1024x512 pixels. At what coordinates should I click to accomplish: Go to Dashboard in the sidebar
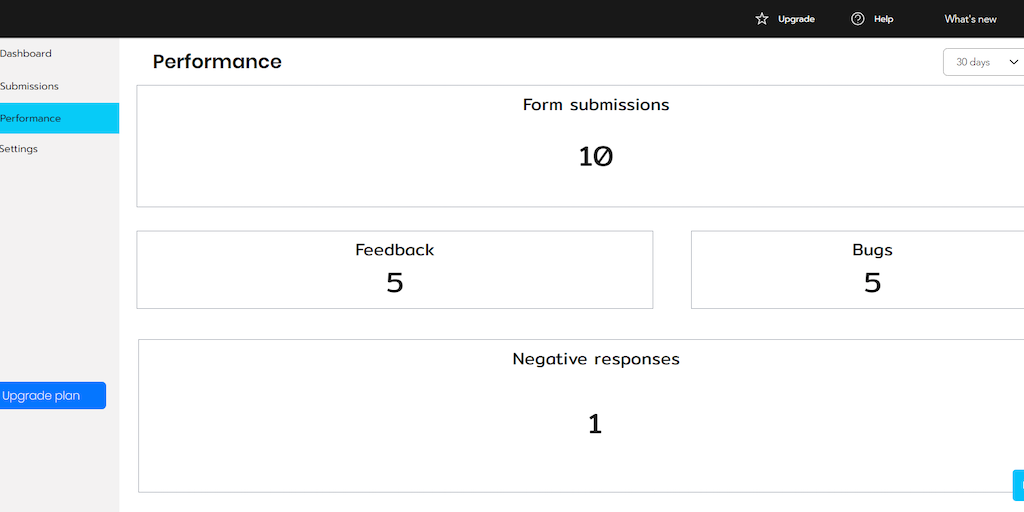coord(26,53)
